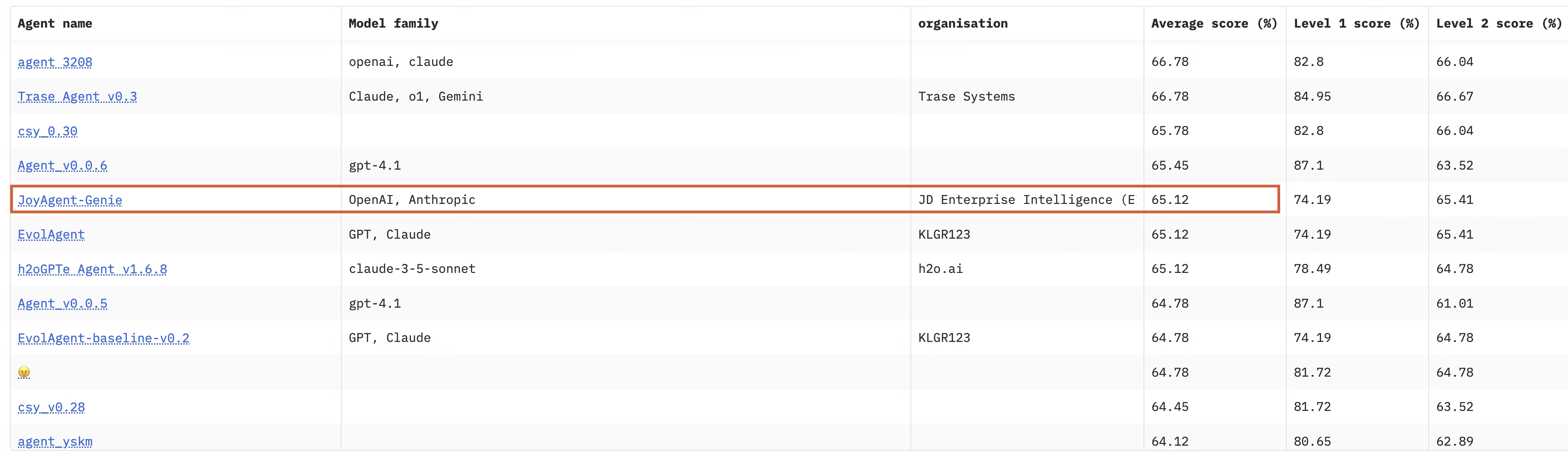The height and width of the screenshot is (455, 1568).
Task: Sort table by Average score column
Action: (x=1213, y=23)
